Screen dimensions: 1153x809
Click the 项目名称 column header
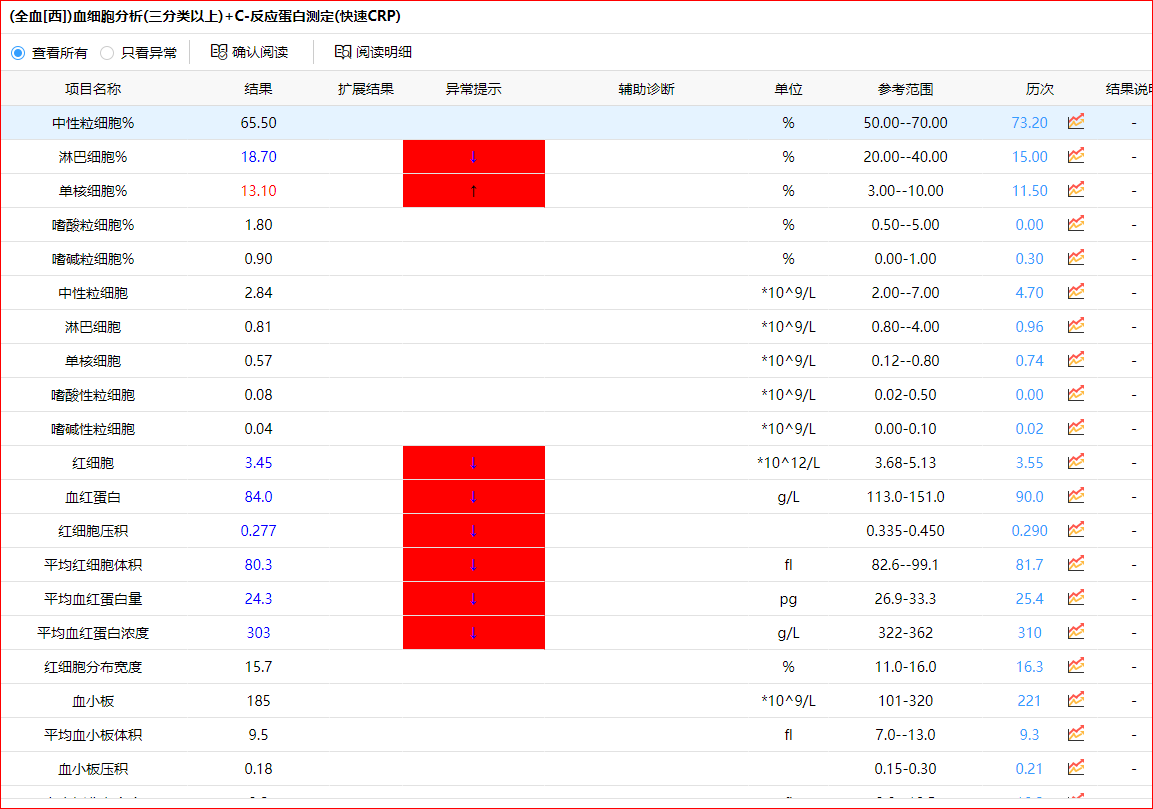tap(93, 89)
